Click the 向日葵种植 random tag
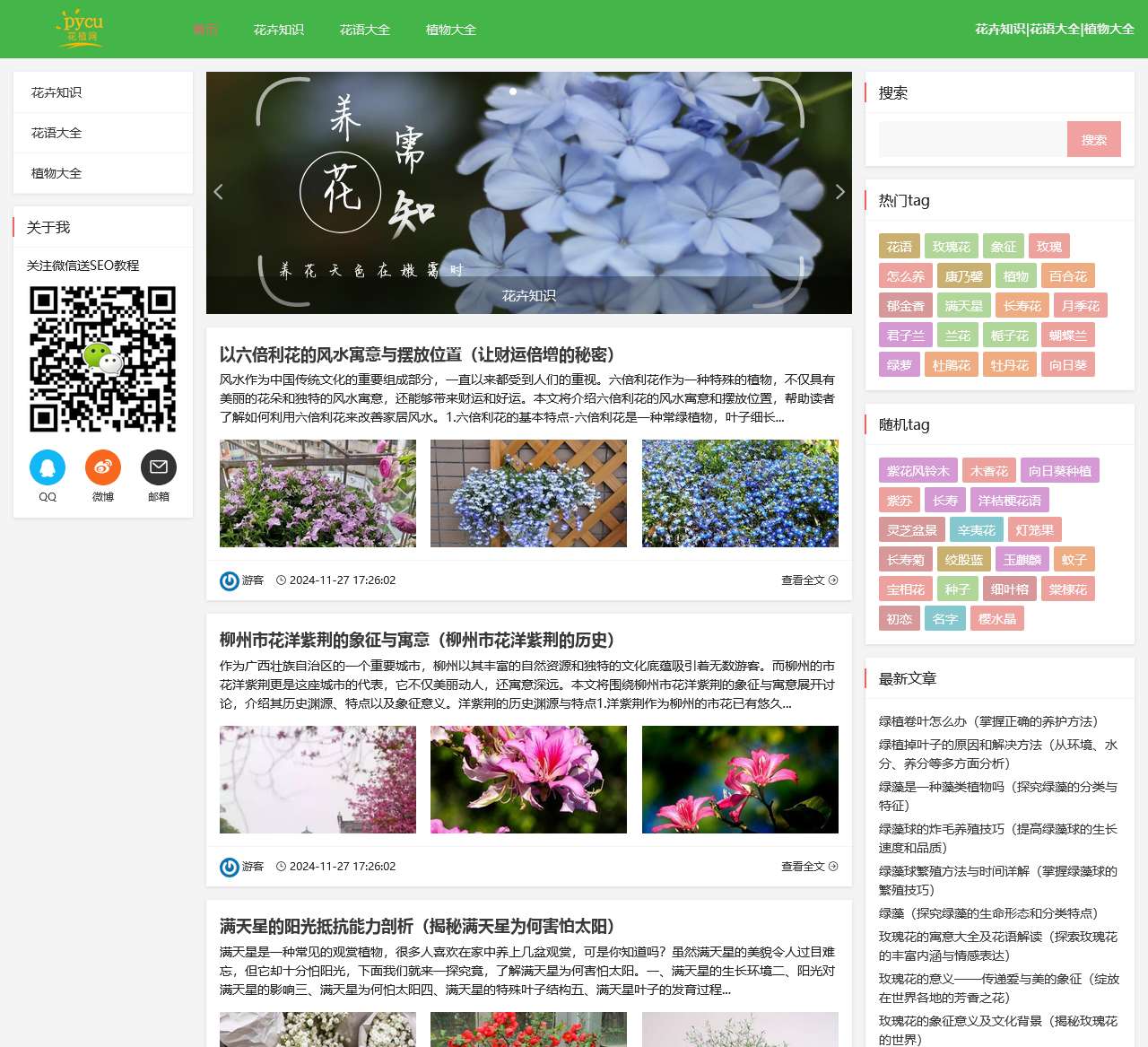This screenshot has width=1148, height=1047. pos(1060,471)
